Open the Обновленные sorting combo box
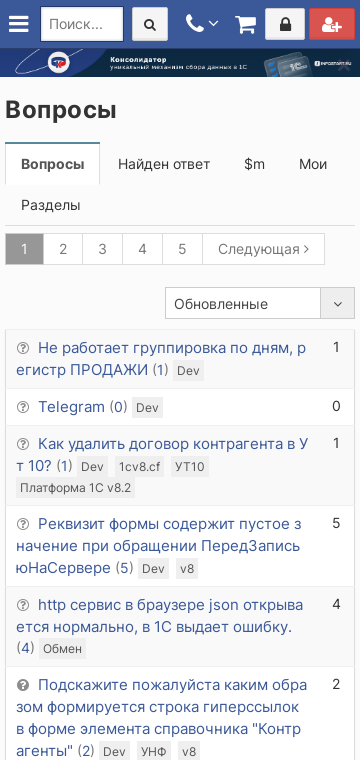This screenshot has height=760, width=360. (x=260, y=303)
